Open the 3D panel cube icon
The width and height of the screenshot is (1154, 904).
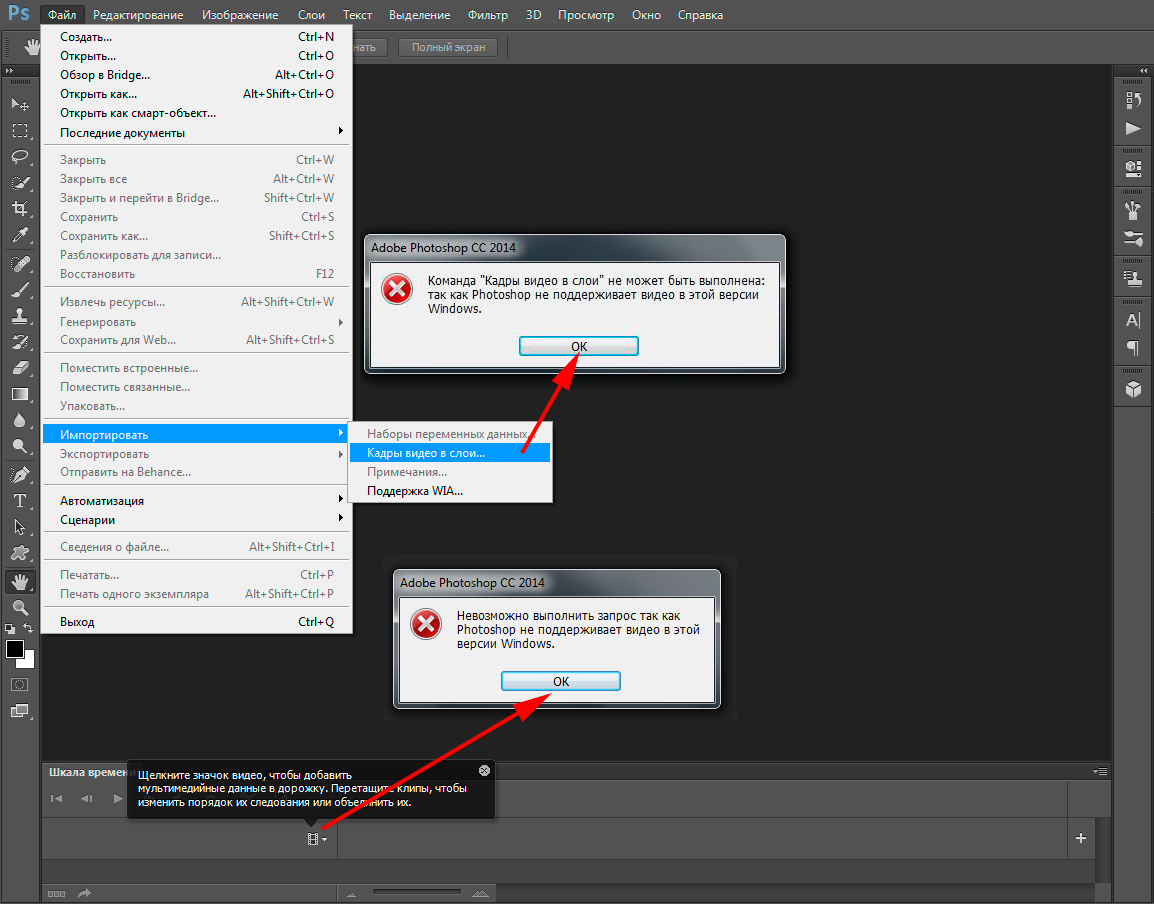[1133, 389]
